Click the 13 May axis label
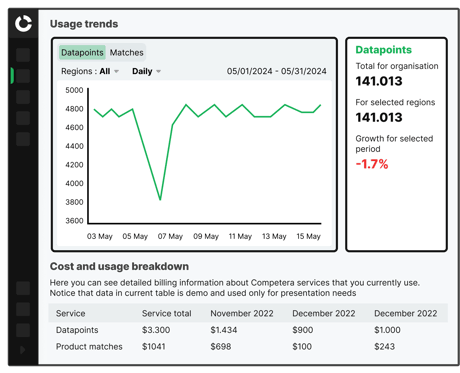460x373 pixels. click(274, 236)
